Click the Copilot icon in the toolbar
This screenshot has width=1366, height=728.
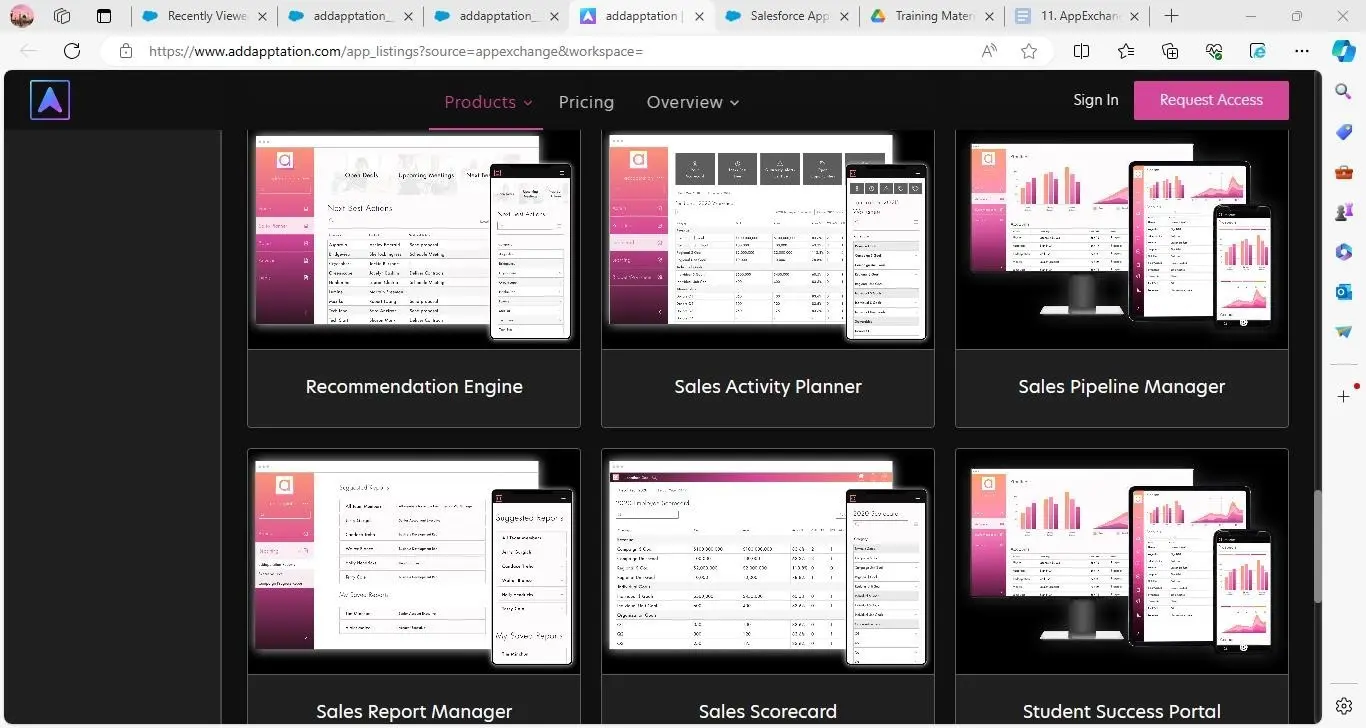click(1344, 51)
